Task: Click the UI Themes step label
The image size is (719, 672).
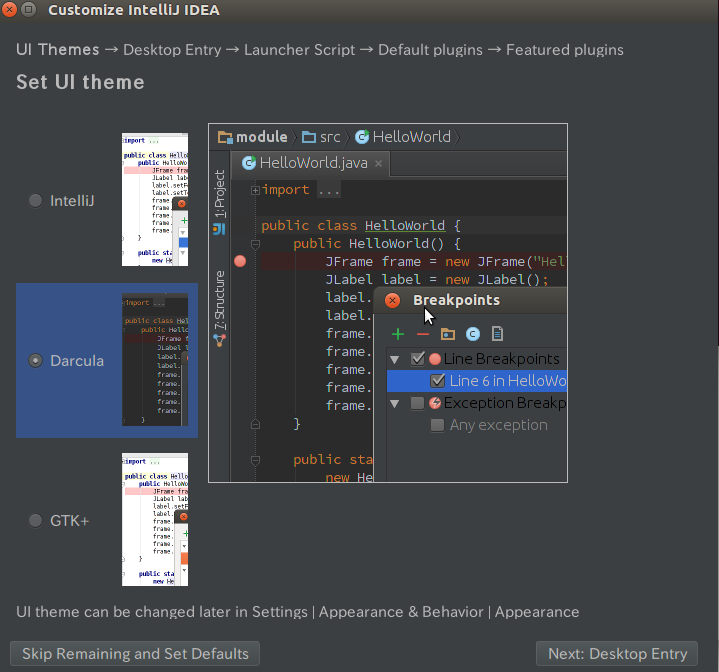Action: (57, 50)
